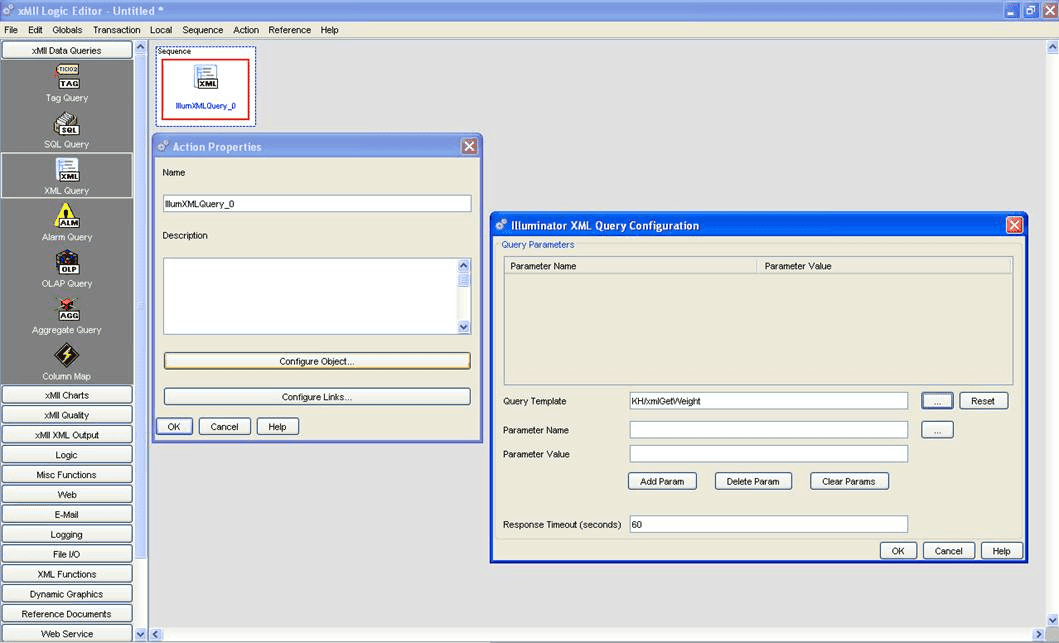
Task: Open the Sequence menu
Action: [202, 30]
